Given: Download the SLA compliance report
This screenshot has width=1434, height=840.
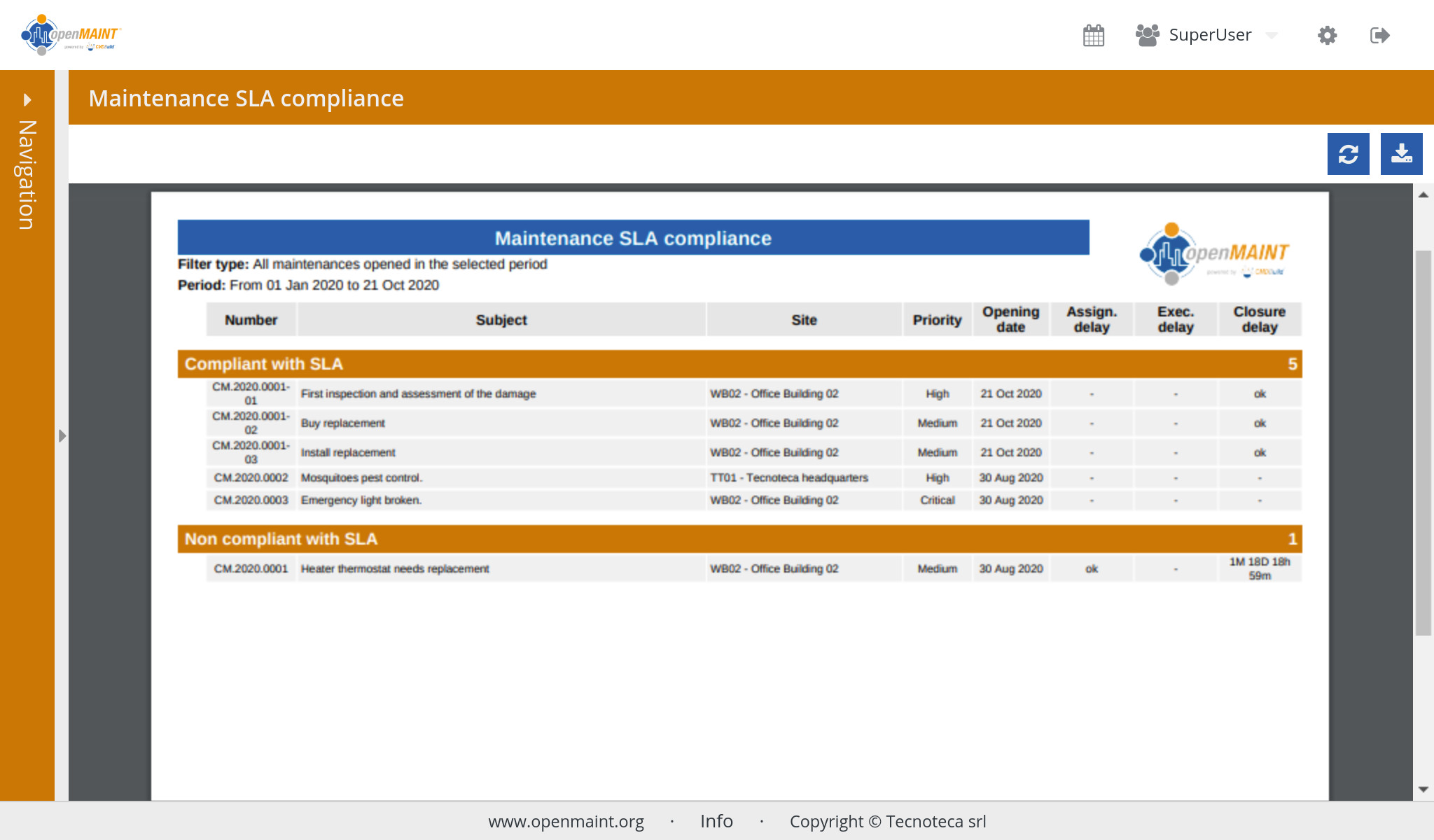Looking at the screenshot, I should pos(1401,154).
